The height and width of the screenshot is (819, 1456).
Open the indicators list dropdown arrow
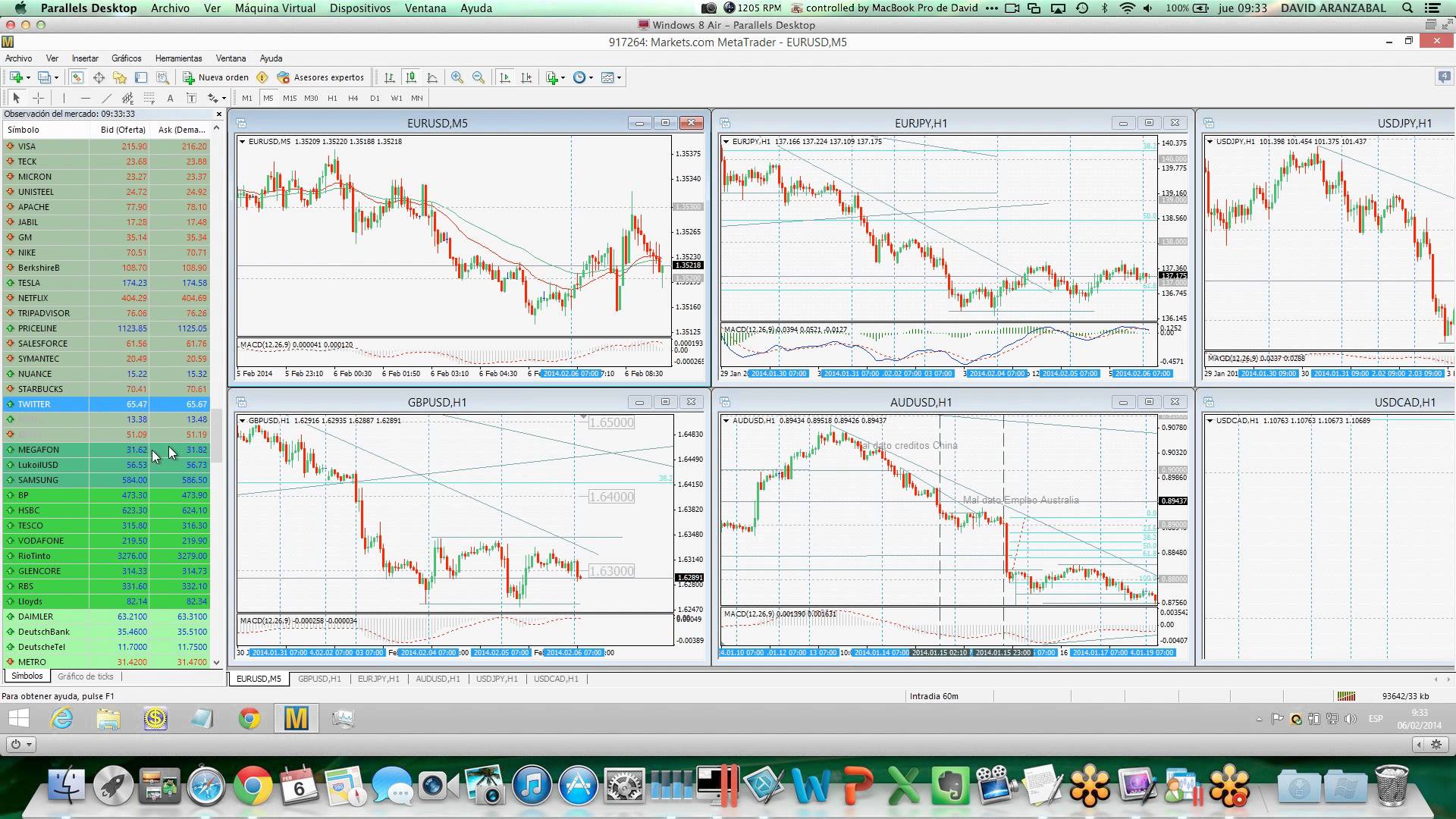coord(562,77)
